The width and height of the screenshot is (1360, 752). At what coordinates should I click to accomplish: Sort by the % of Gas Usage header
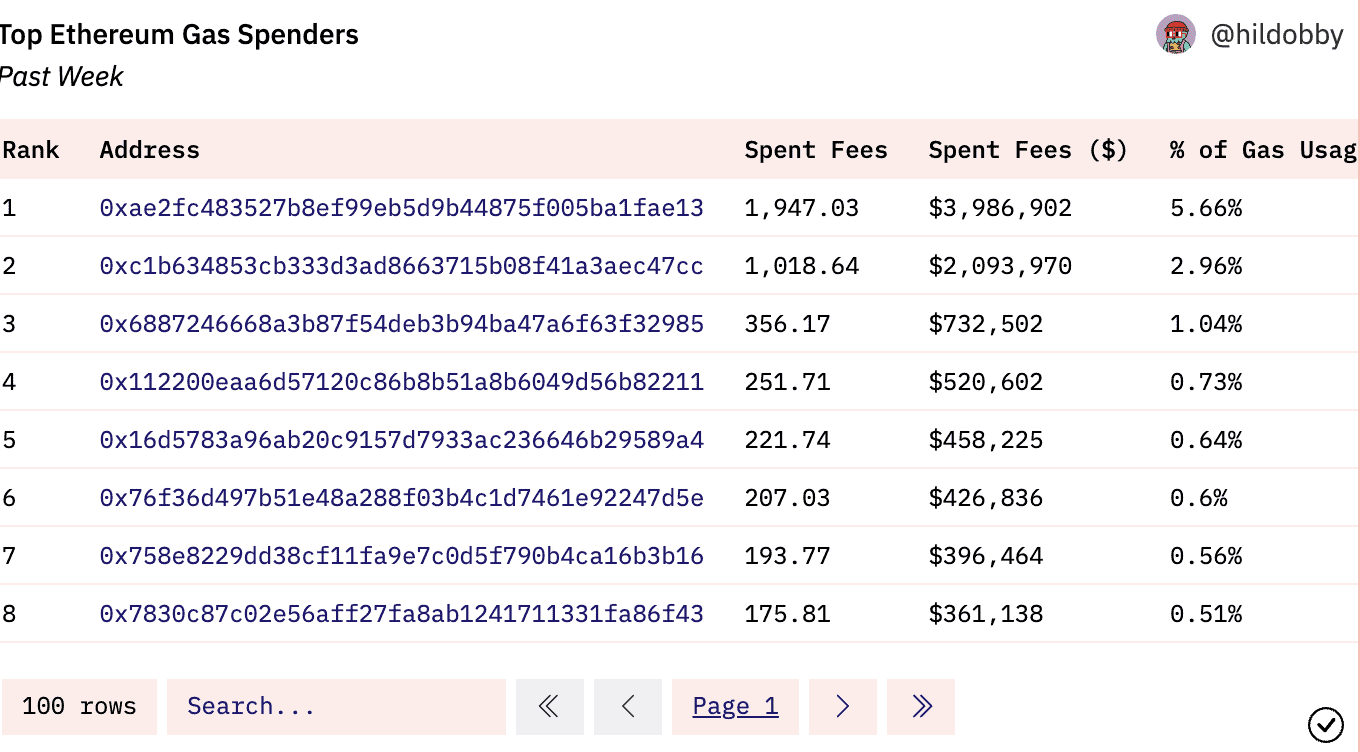pyautogui.click(x=1262, y=150)
